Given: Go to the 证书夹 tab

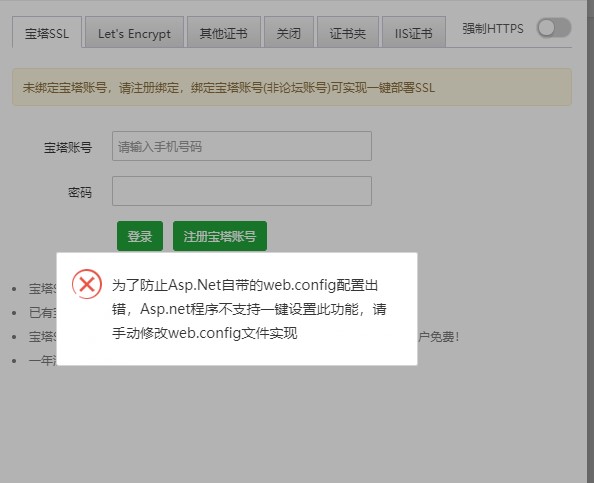Looking at the screenshot, I should [x=348, y=33].
